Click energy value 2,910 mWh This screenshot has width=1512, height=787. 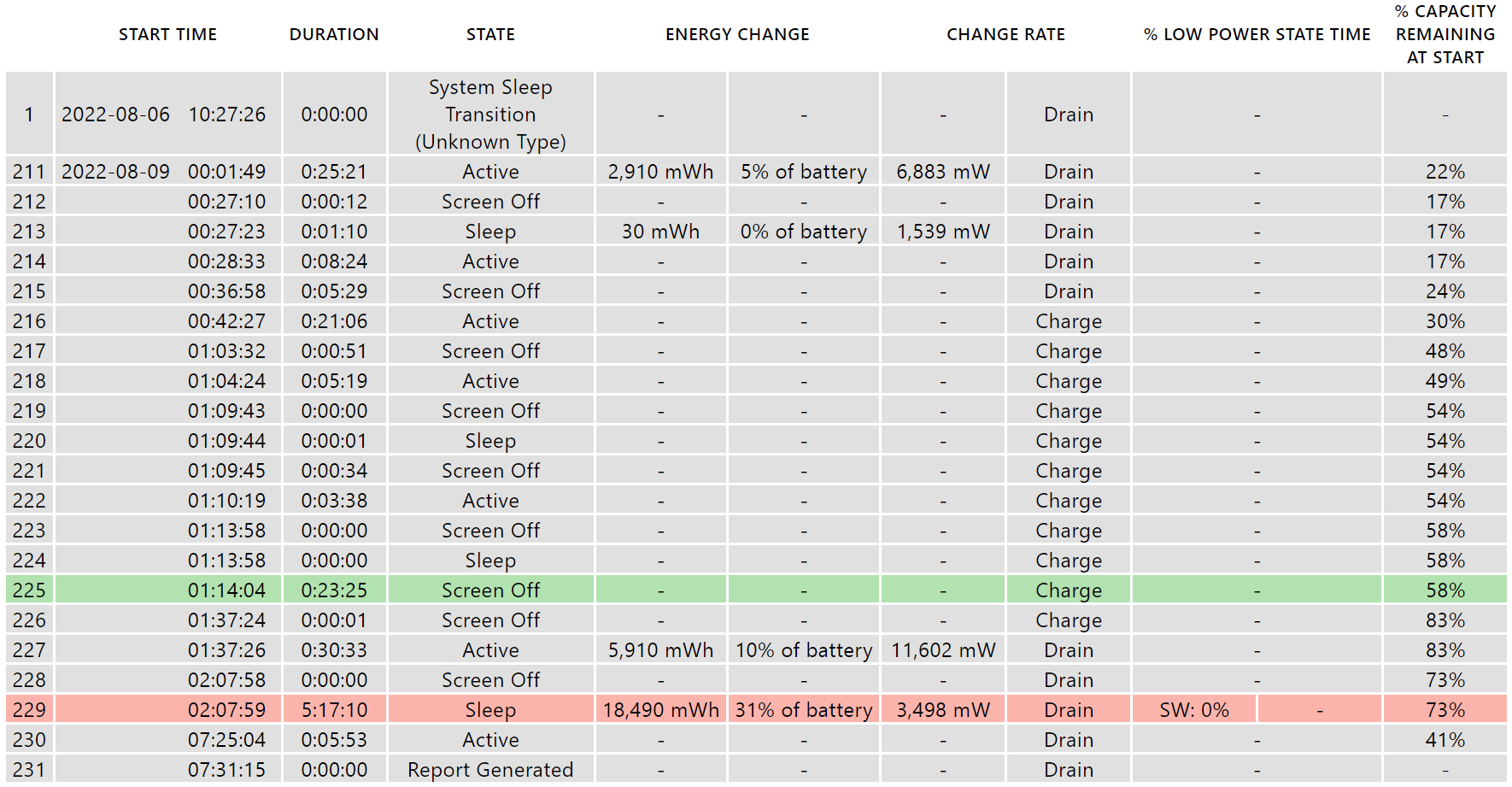(x=660, y=171)
